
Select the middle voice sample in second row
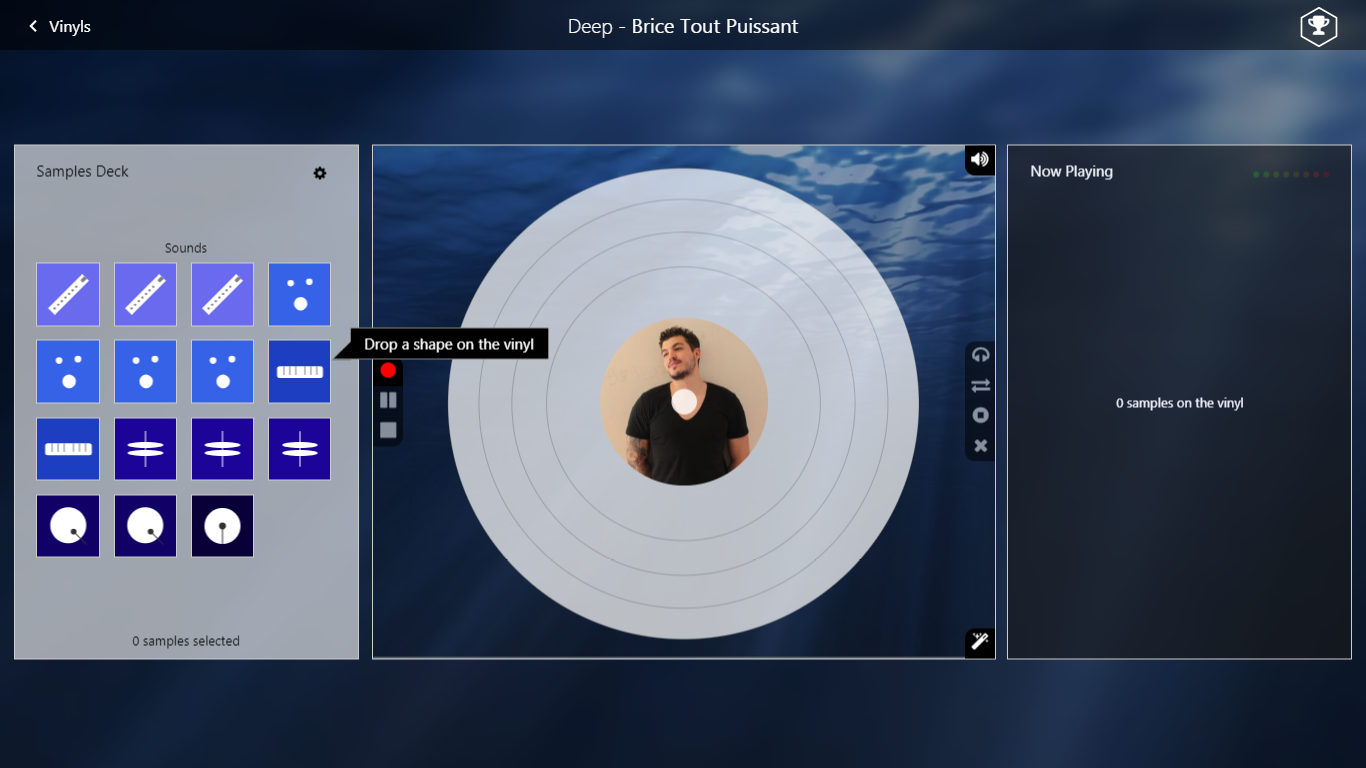coord(145,372)
